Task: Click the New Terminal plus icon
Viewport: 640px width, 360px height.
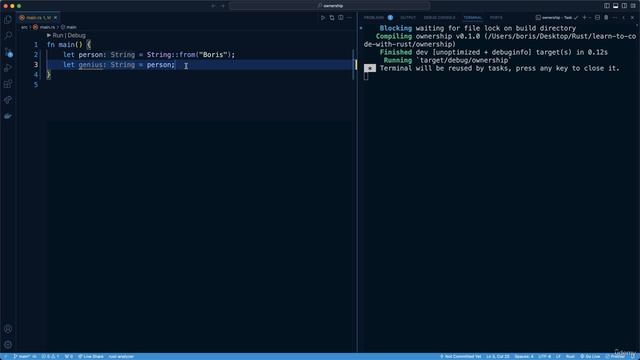Action: 584,18
